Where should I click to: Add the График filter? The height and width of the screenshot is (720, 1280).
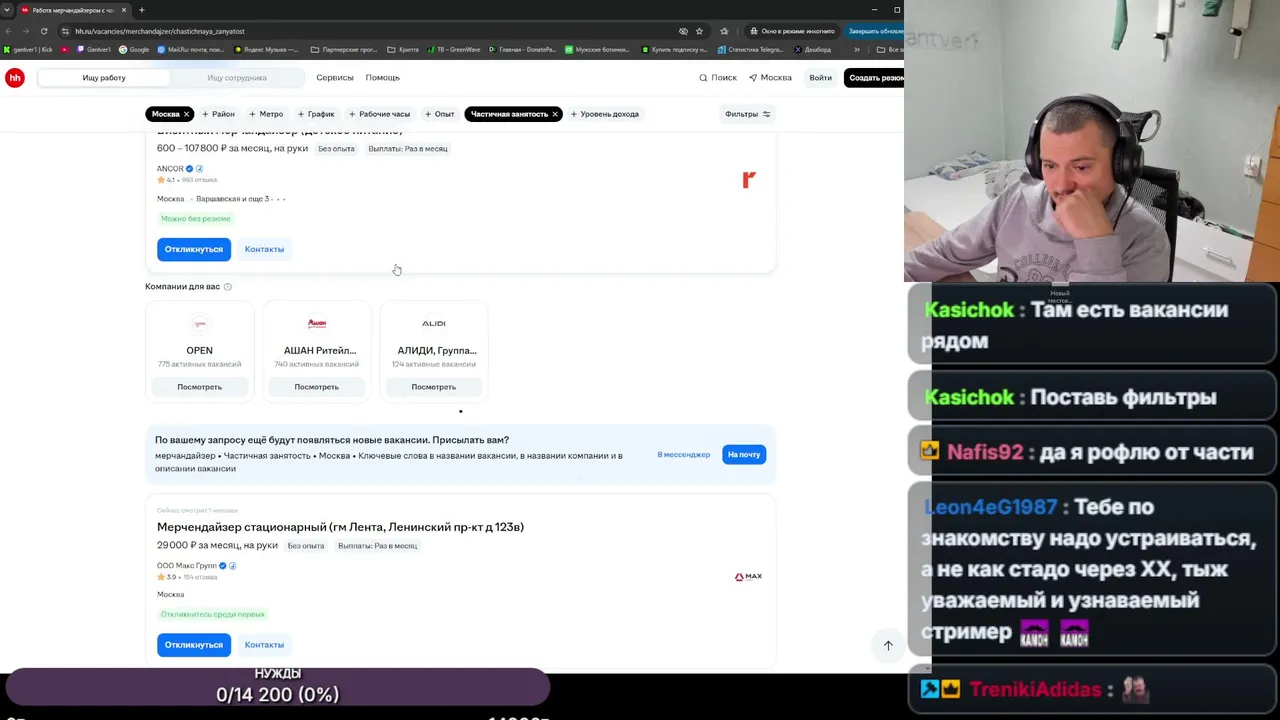coord(316,114)
